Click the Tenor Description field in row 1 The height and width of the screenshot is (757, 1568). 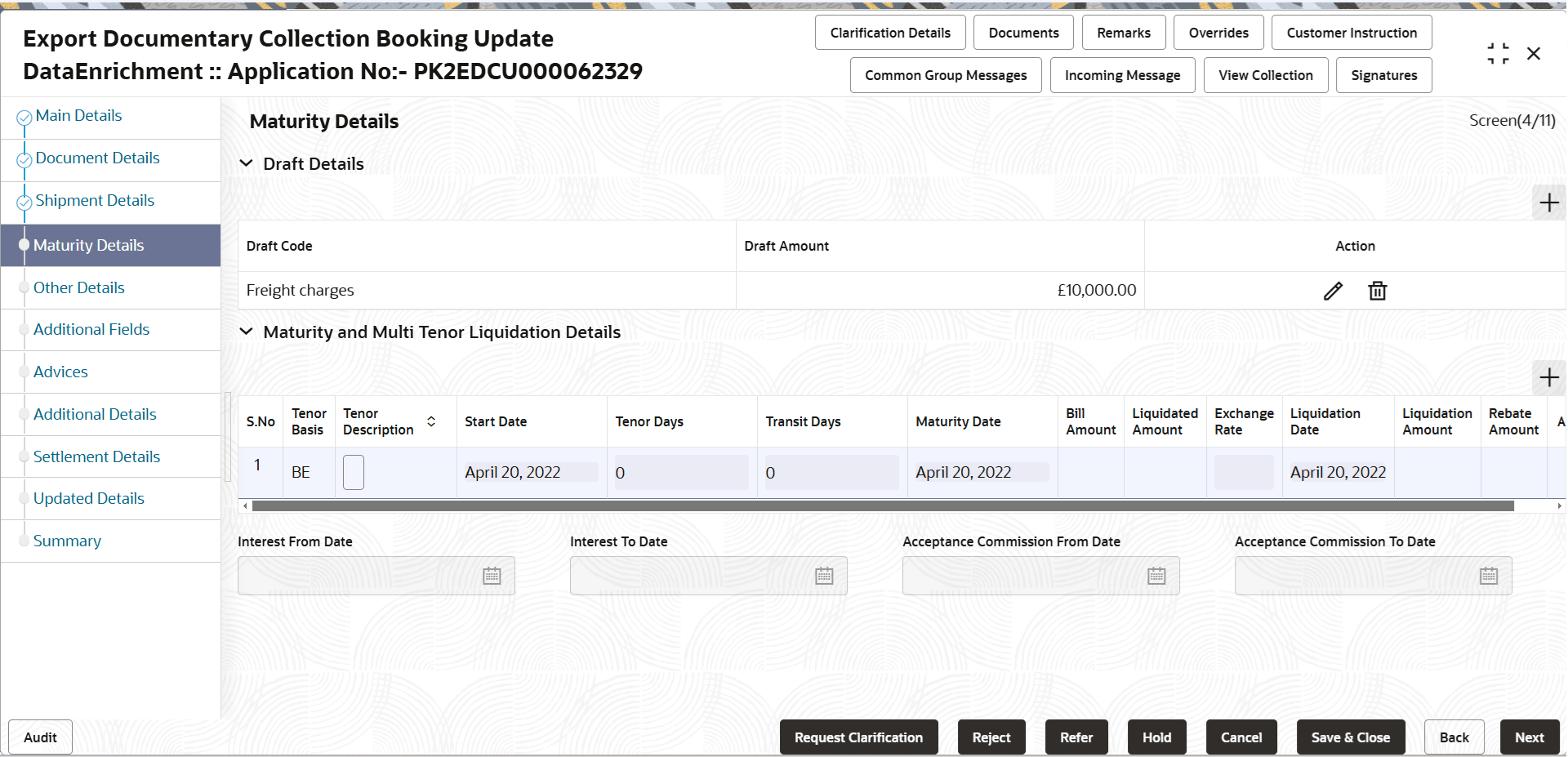[x=354, y=472]
